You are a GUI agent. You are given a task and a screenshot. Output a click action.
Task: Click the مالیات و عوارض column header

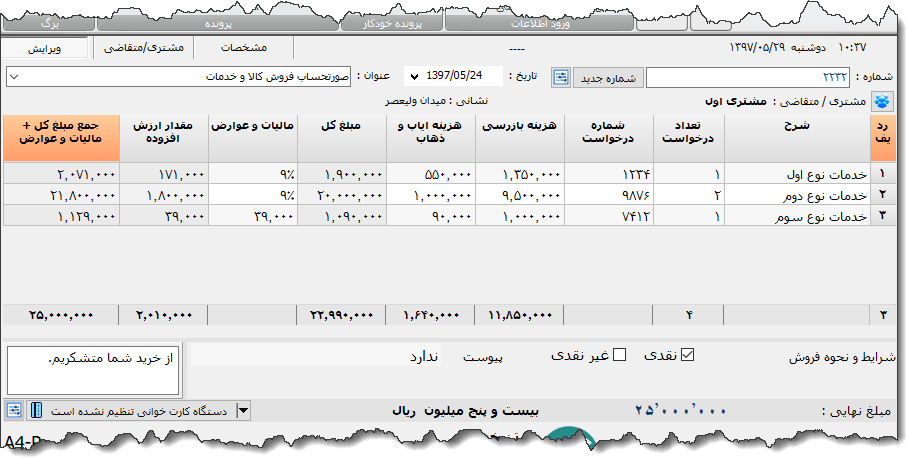253,138
